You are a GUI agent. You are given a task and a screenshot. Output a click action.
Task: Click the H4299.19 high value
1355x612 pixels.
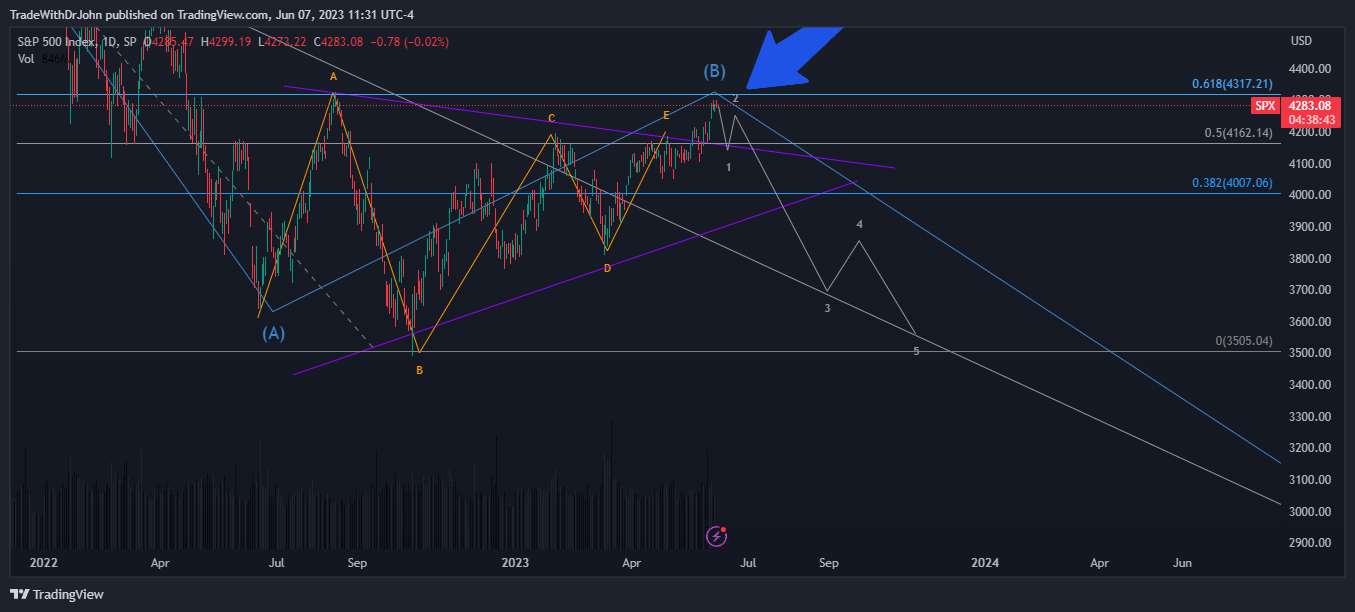pos(227,42)
